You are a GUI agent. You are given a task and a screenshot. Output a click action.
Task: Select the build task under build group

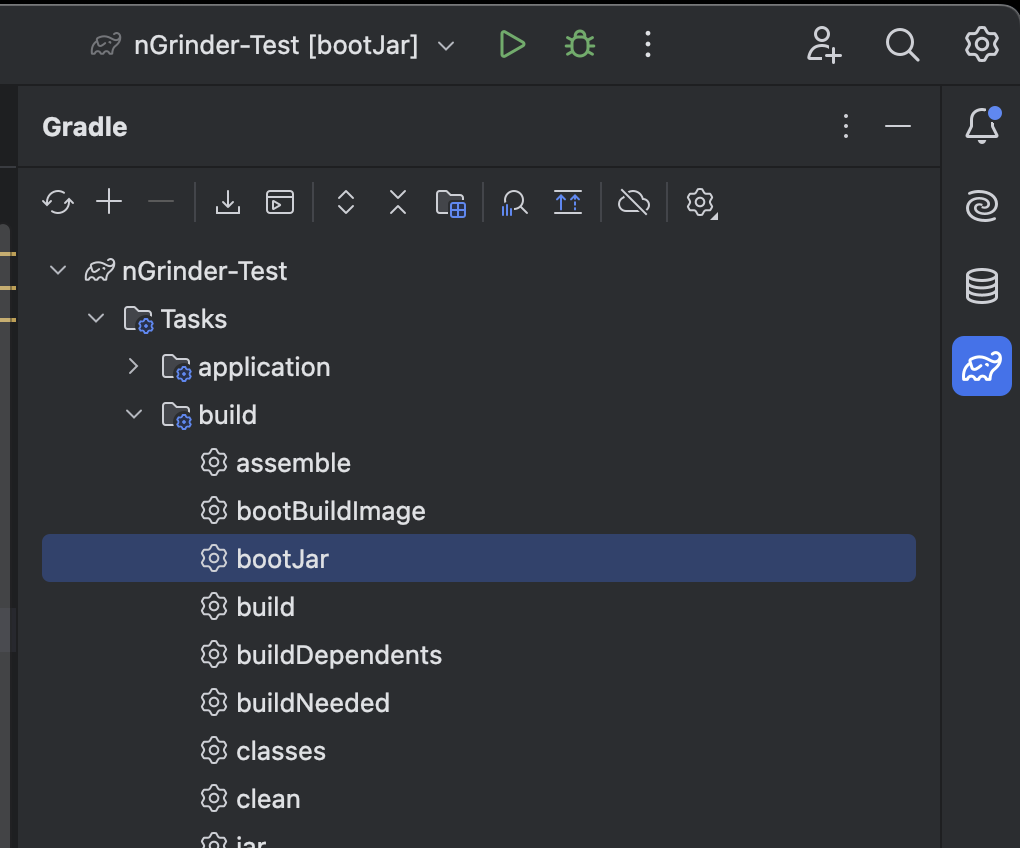coord(265,607)
